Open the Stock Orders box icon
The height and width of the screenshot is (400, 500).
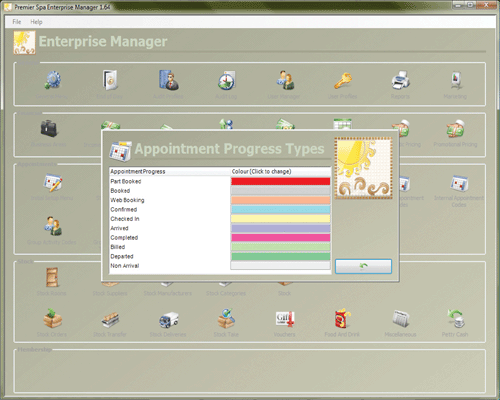(52, 319)
